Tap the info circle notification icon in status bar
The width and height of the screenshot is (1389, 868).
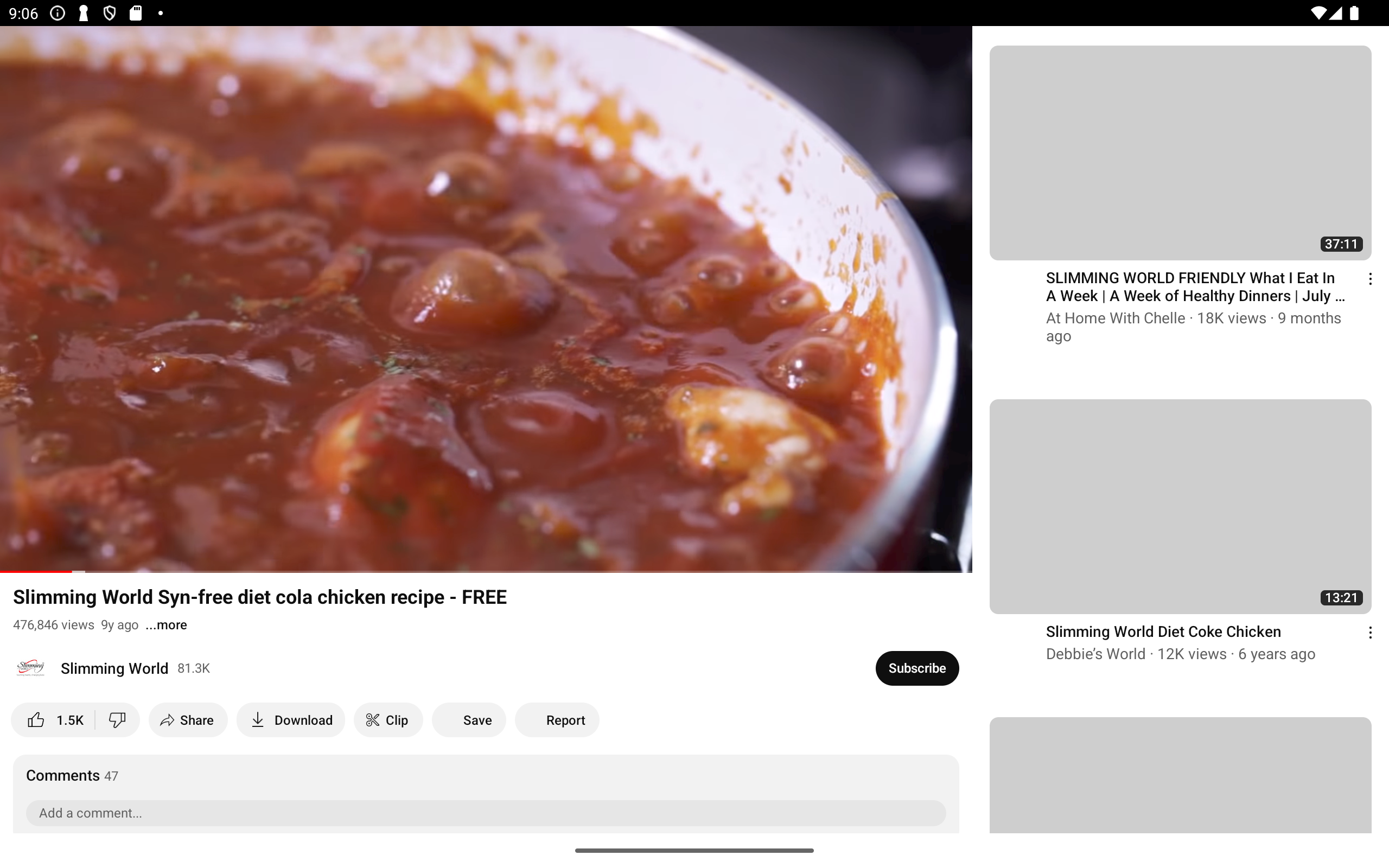pos(58,12)
